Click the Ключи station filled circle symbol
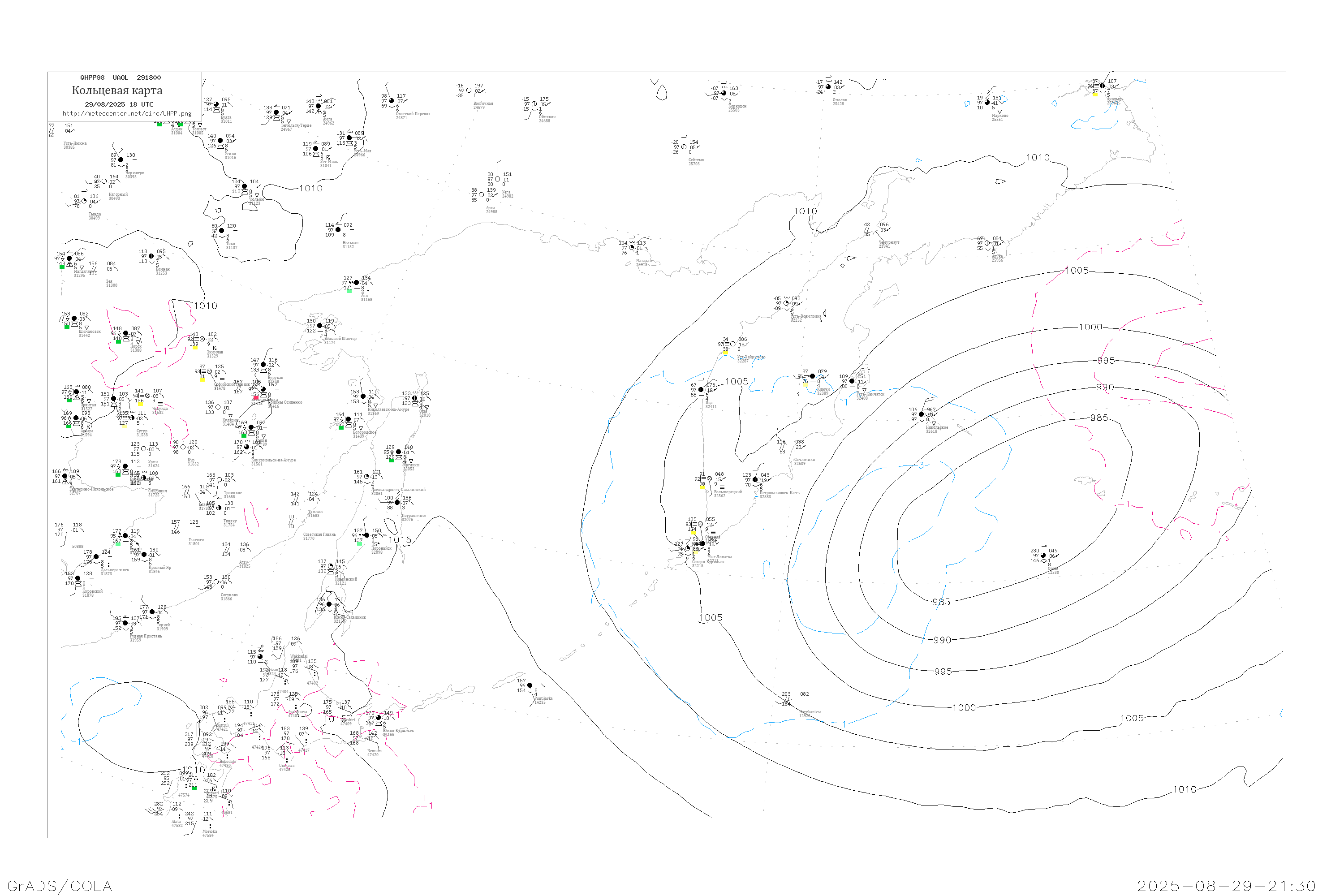This screenshot has width=1344, height=896. click(x=813, y=377)
